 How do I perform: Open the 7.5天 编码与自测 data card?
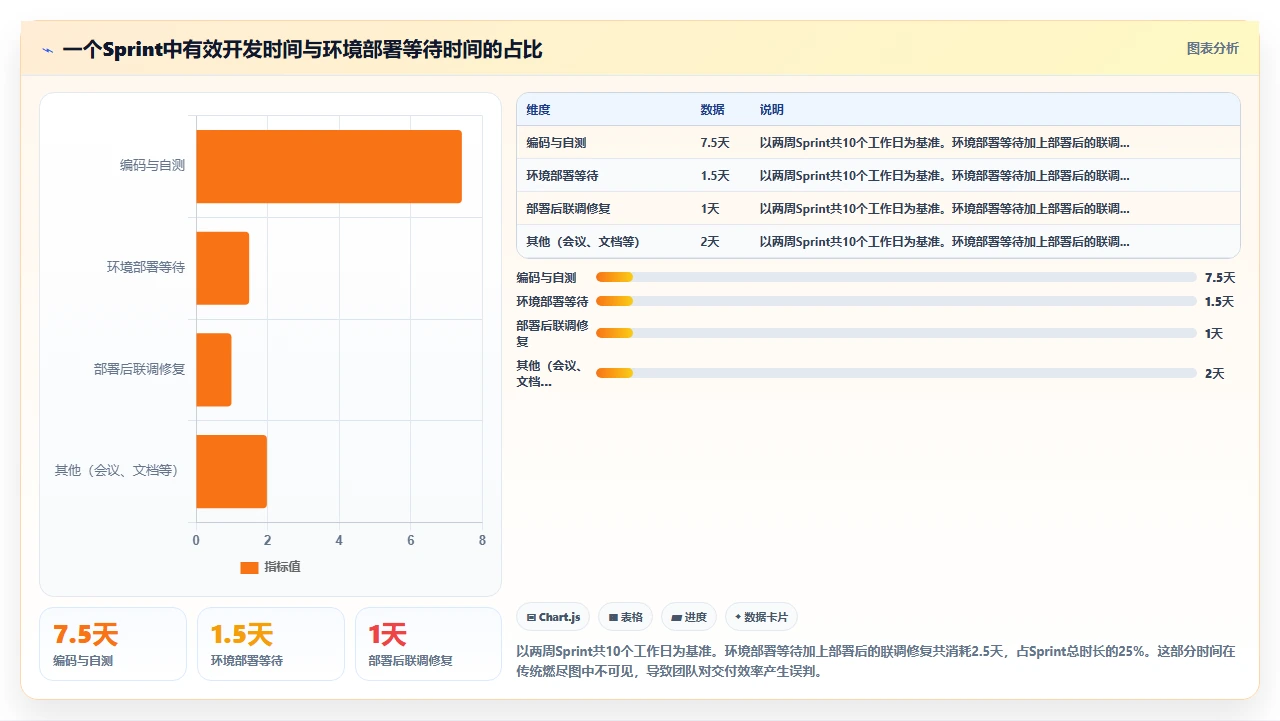coord(113,644)
